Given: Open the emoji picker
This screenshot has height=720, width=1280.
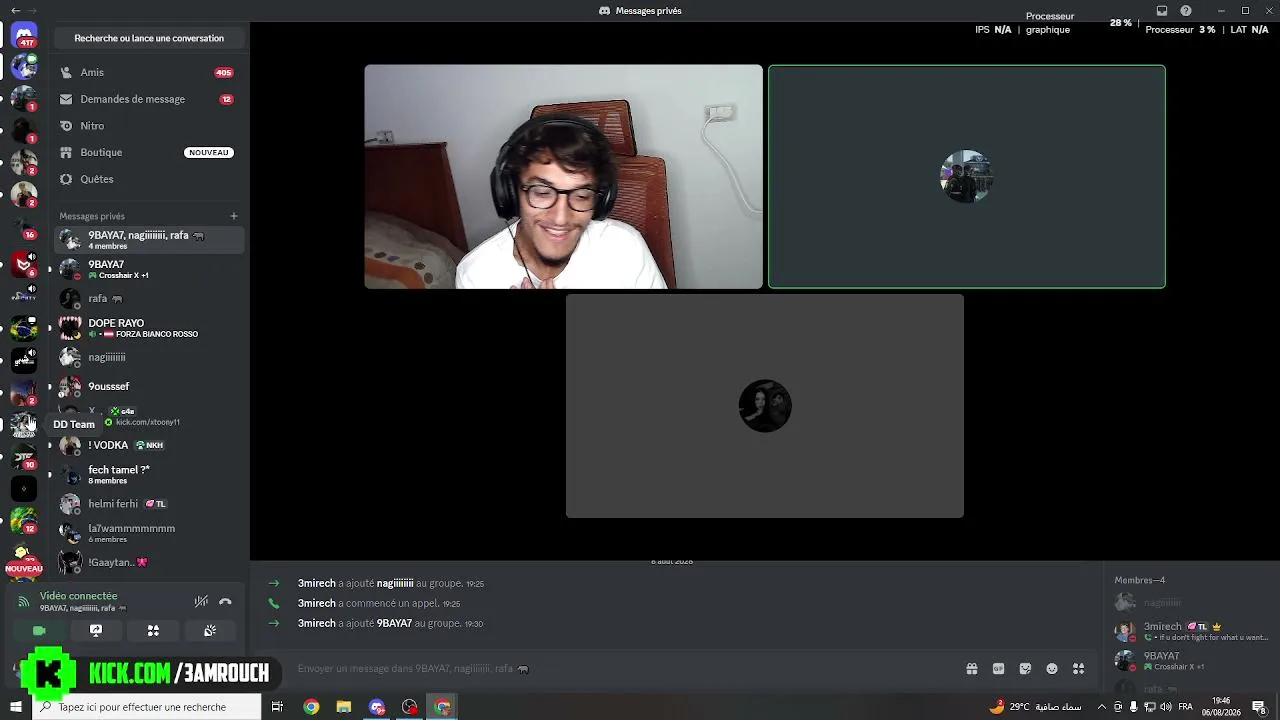Looking at the screenshot, I should coord(1052,669).
